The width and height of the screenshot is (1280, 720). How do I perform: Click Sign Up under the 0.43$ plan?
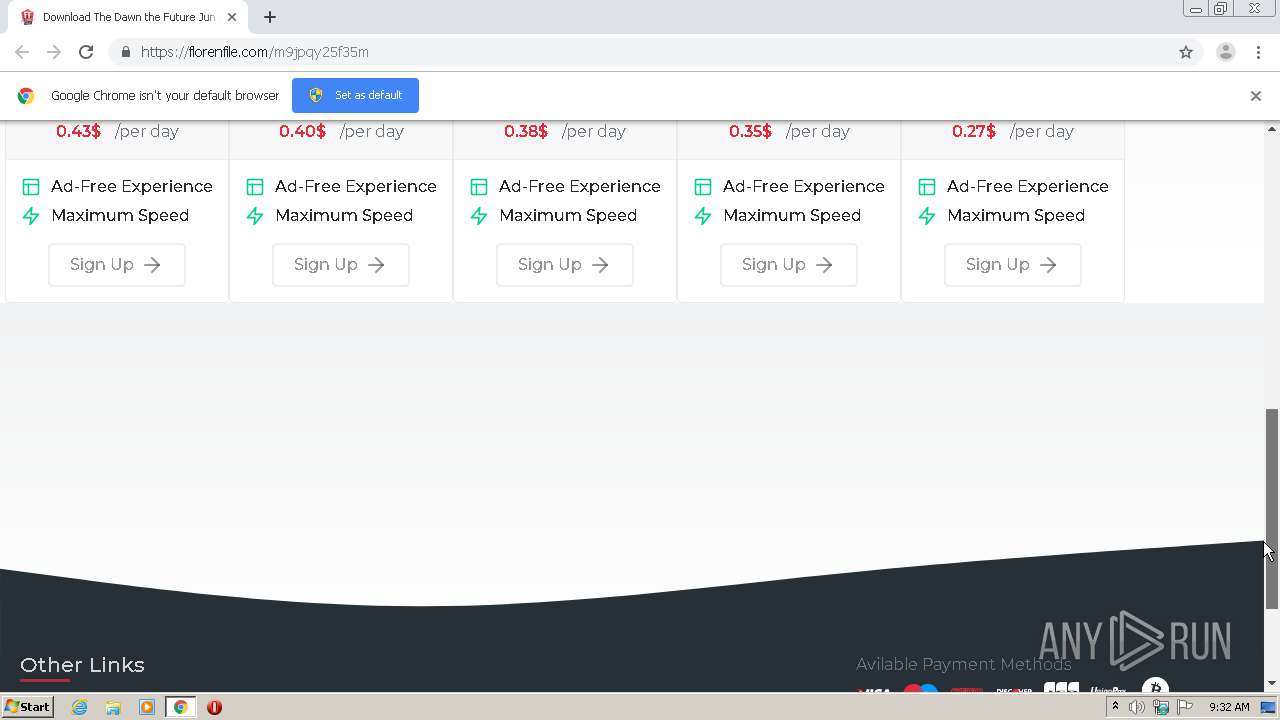pyautogui.click(x=116, y=265)
